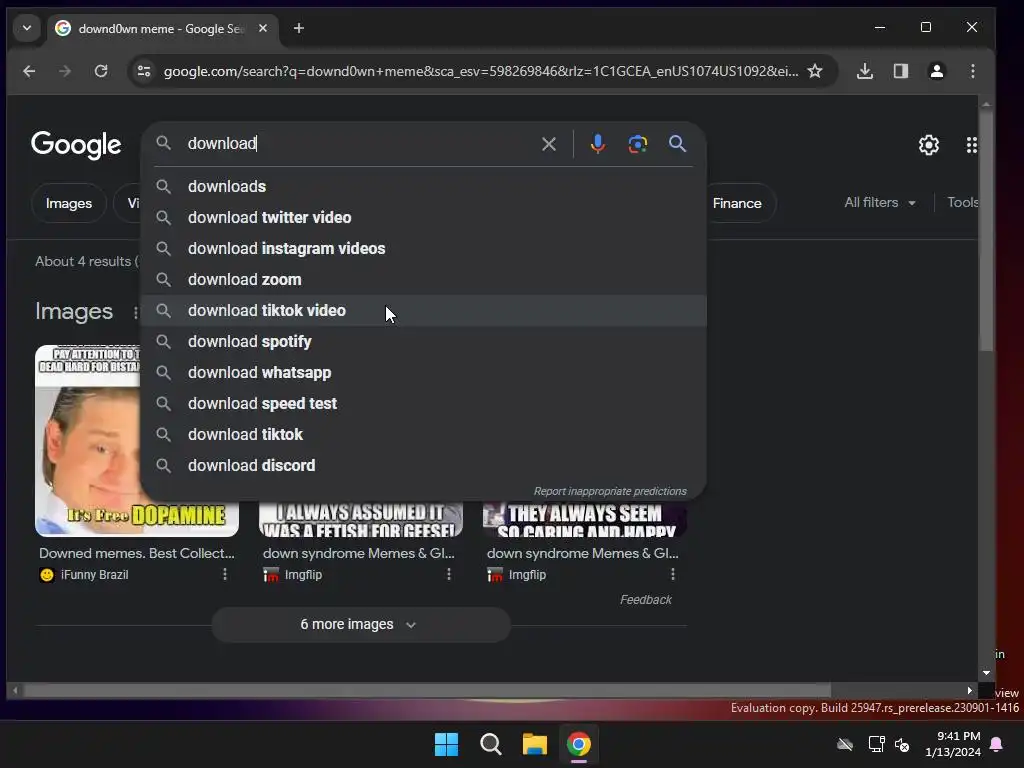1024x768 pixels.
Task: Choose suggestion "downloads"
Action: click(423, 186)
